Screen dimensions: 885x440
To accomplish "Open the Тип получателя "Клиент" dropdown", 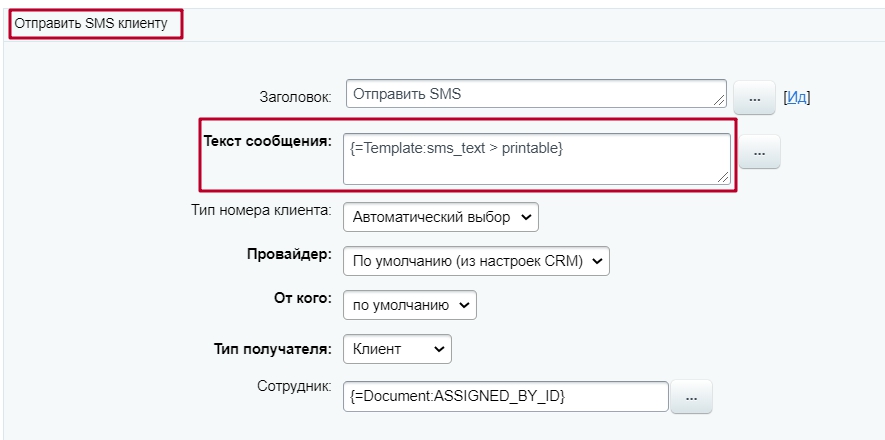I will 397,349.
